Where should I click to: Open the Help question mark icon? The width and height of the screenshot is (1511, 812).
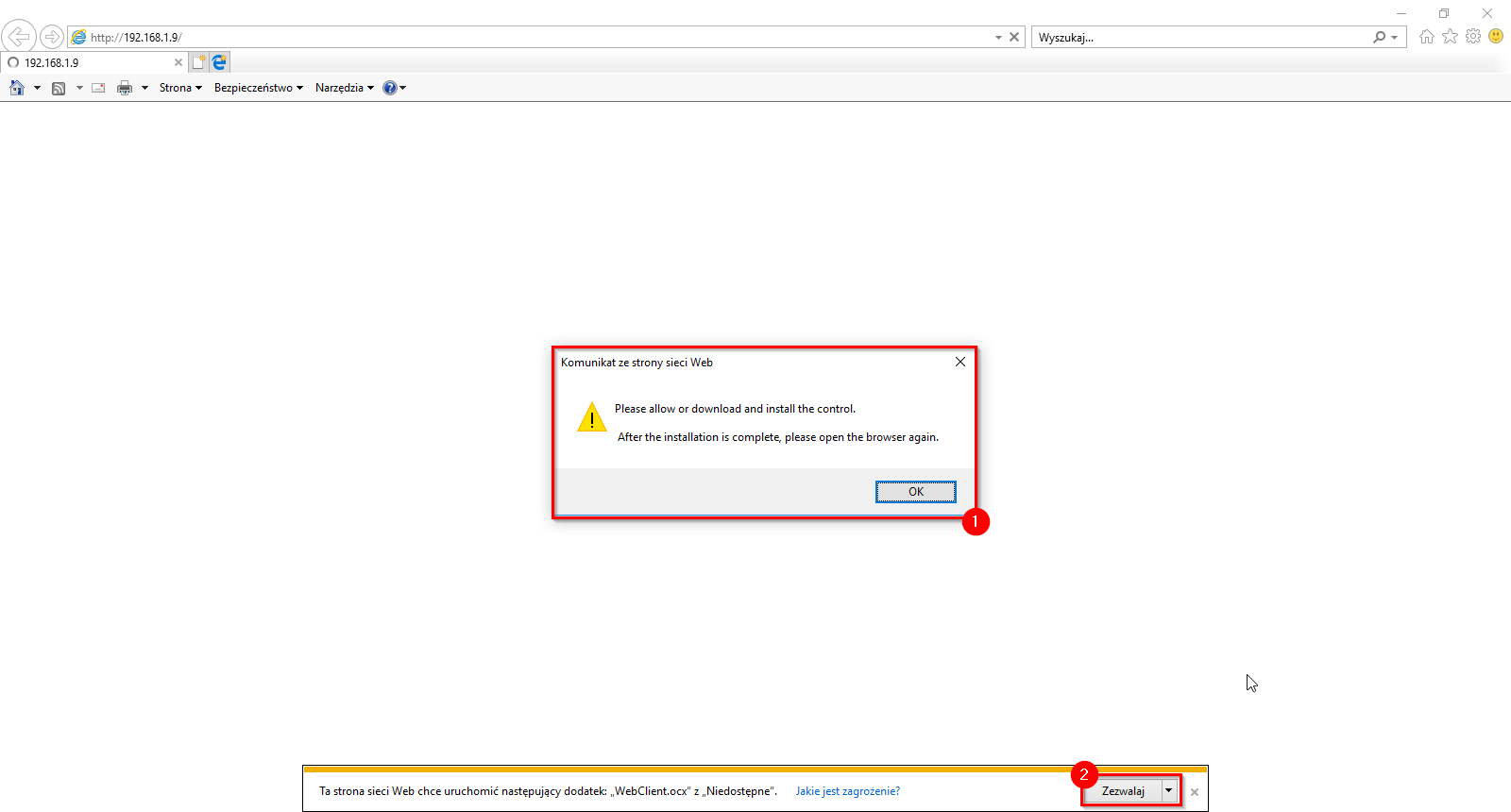(389, 88)
